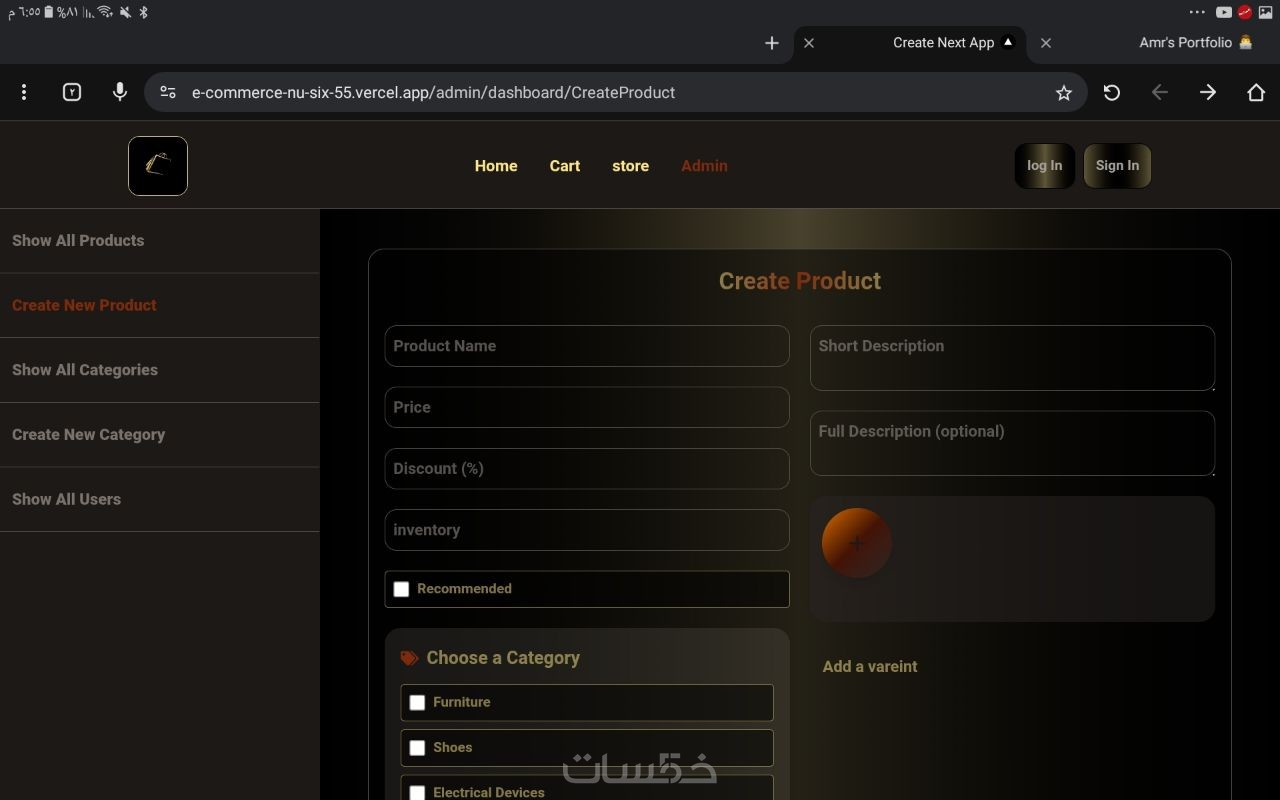Image resolution: width=1280 pixels, height=800 pixels.
Task: Click the log In button
Action: [x=1045, y=166]
